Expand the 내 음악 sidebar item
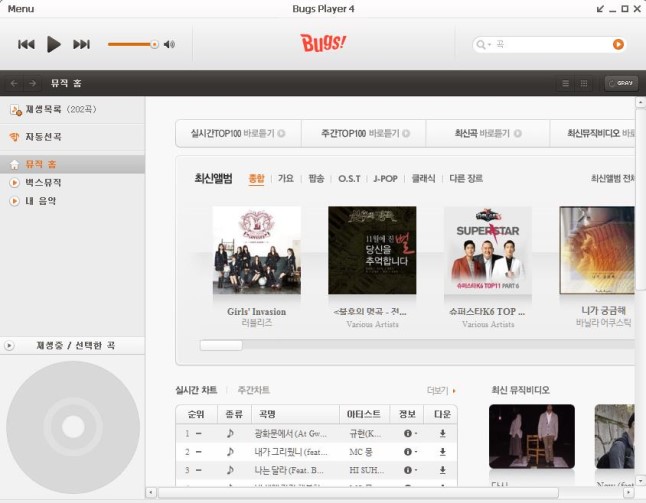The height and width of the screenshot is (503, 646). [x=14, y=201]
